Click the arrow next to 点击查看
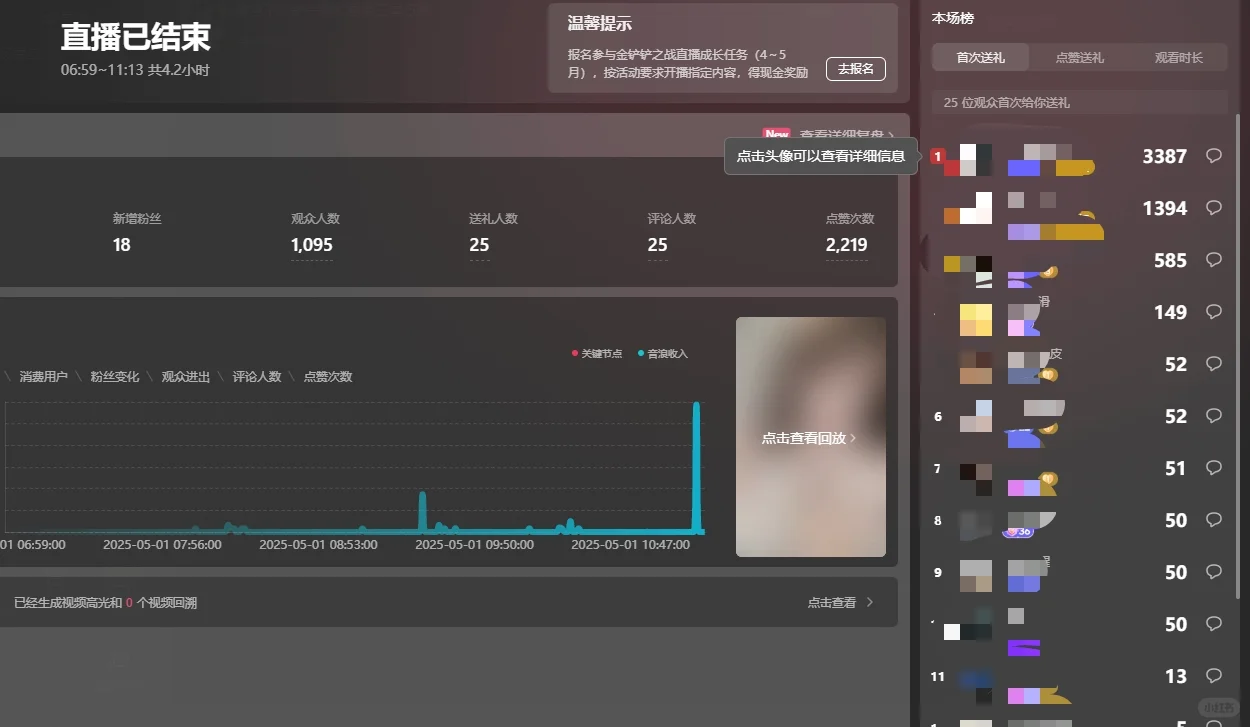Screen dimensions: 1250x727 (x=870, y=603)
